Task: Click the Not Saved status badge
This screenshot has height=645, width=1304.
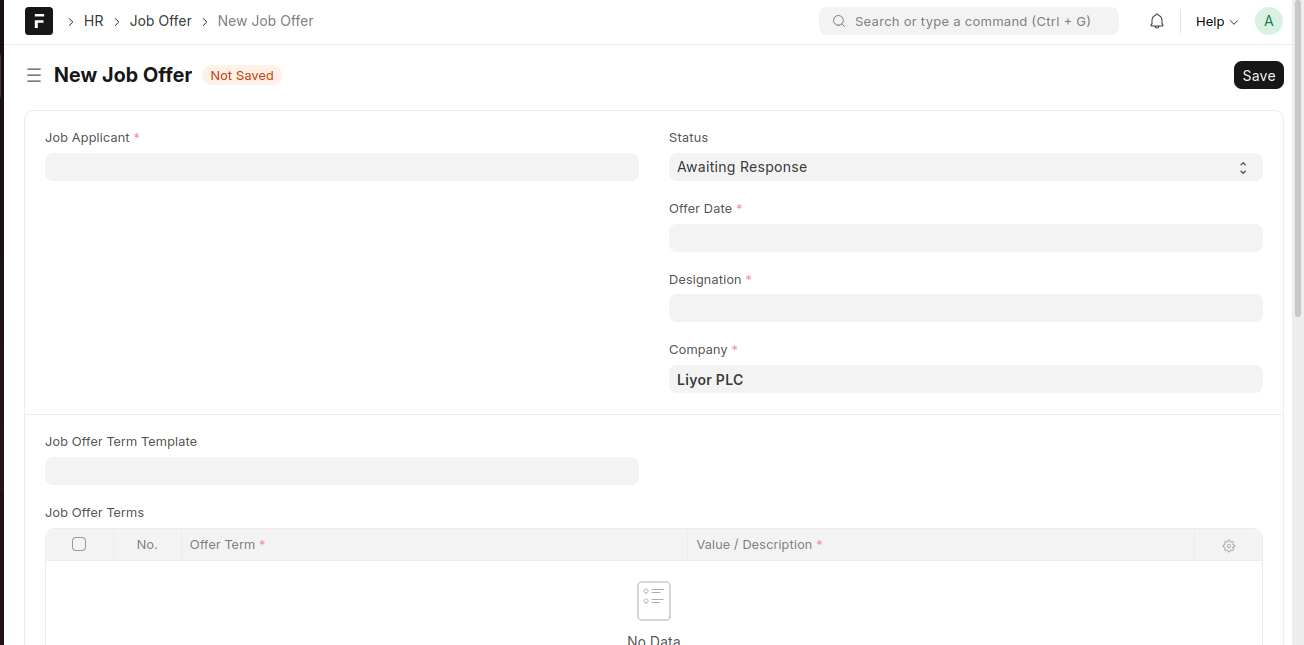Action: 242,76
